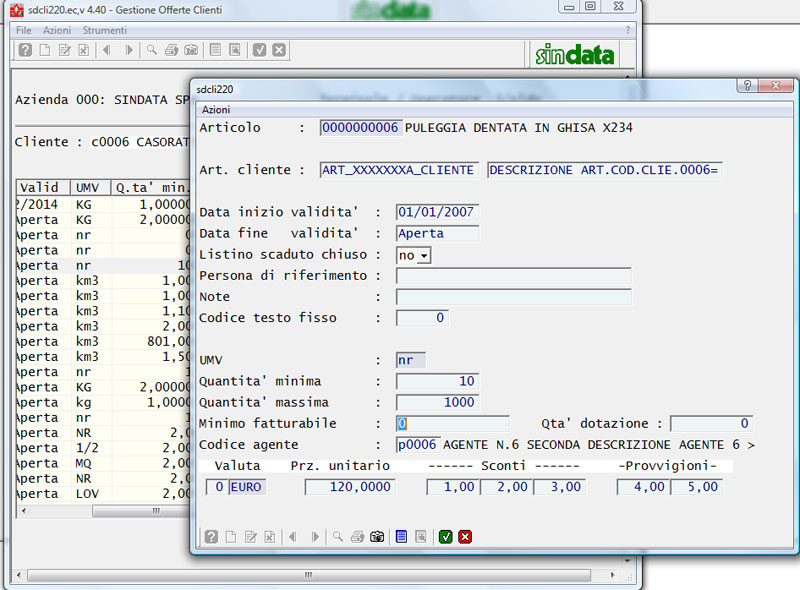Viewport: 800px width, 590px height.
Task: Select the table row with UMV MQ
Action: pos(103,463)
